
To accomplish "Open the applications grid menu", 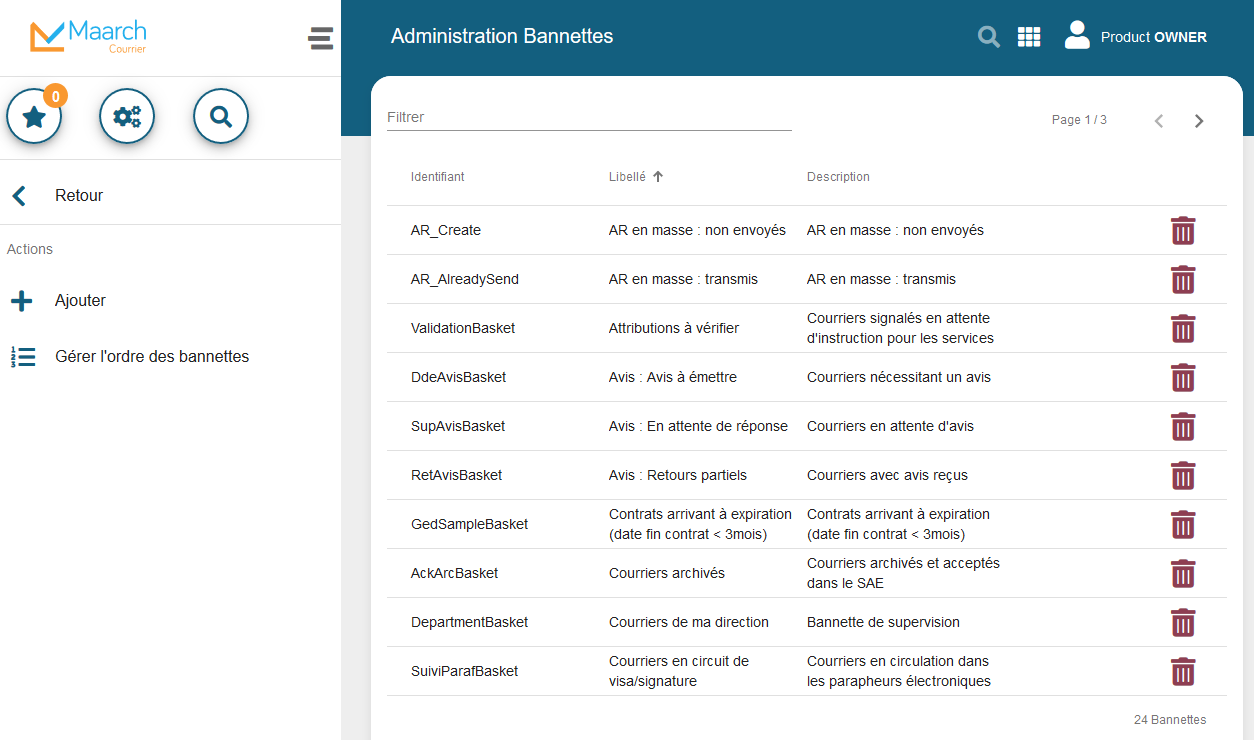I will 1029,37.
